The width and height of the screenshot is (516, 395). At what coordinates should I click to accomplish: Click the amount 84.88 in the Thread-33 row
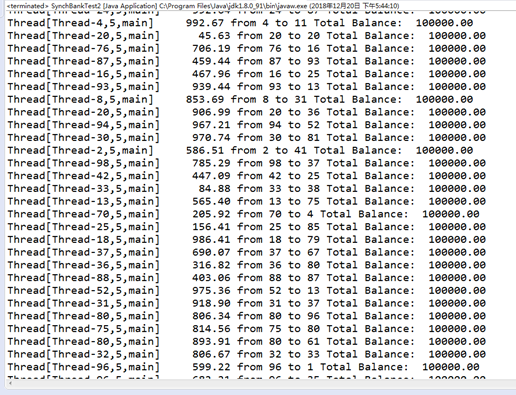(214, 189)
